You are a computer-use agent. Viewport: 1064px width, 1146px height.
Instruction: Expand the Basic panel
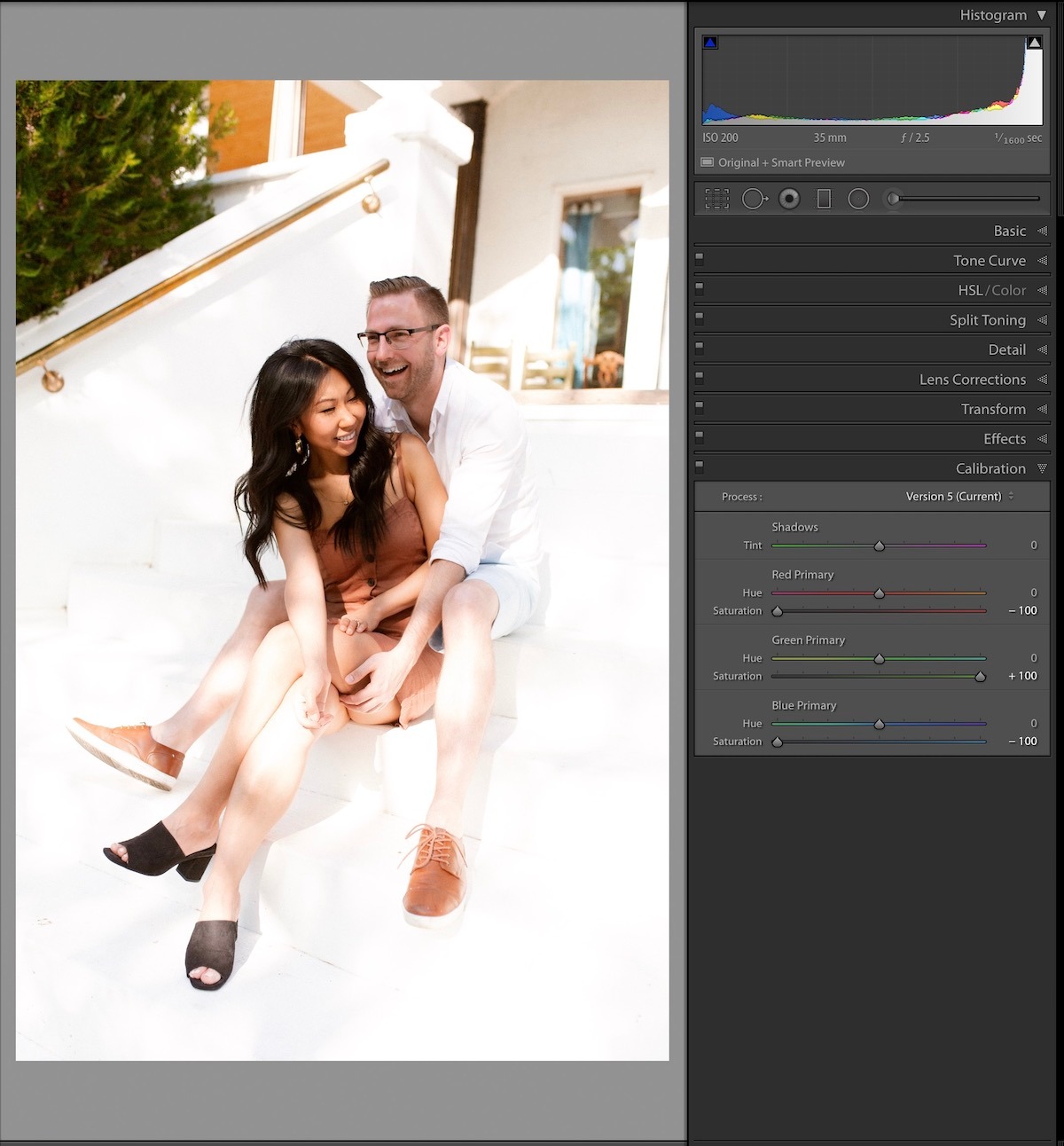pos(1009,231)
